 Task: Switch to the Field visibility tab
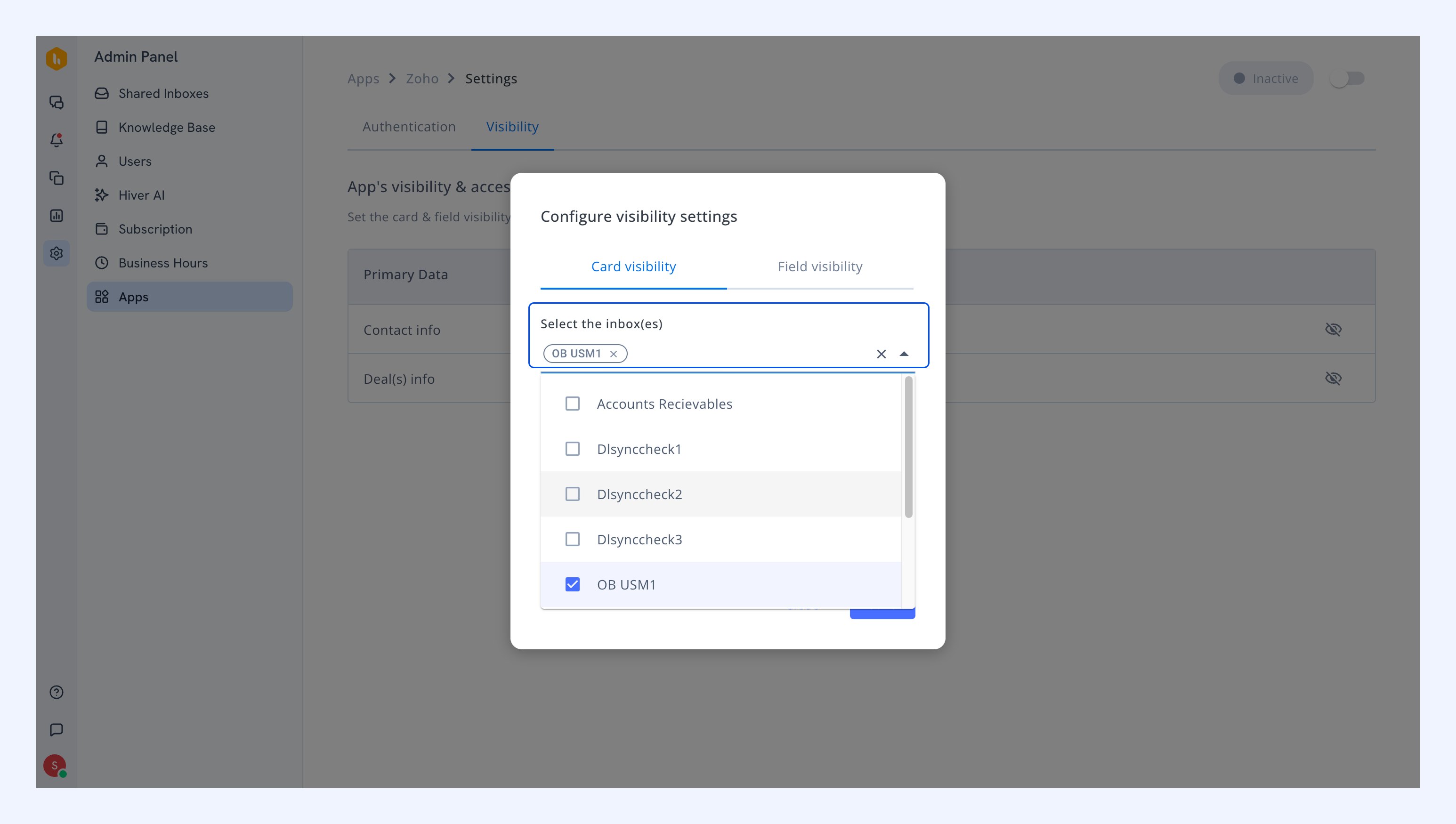820,267
